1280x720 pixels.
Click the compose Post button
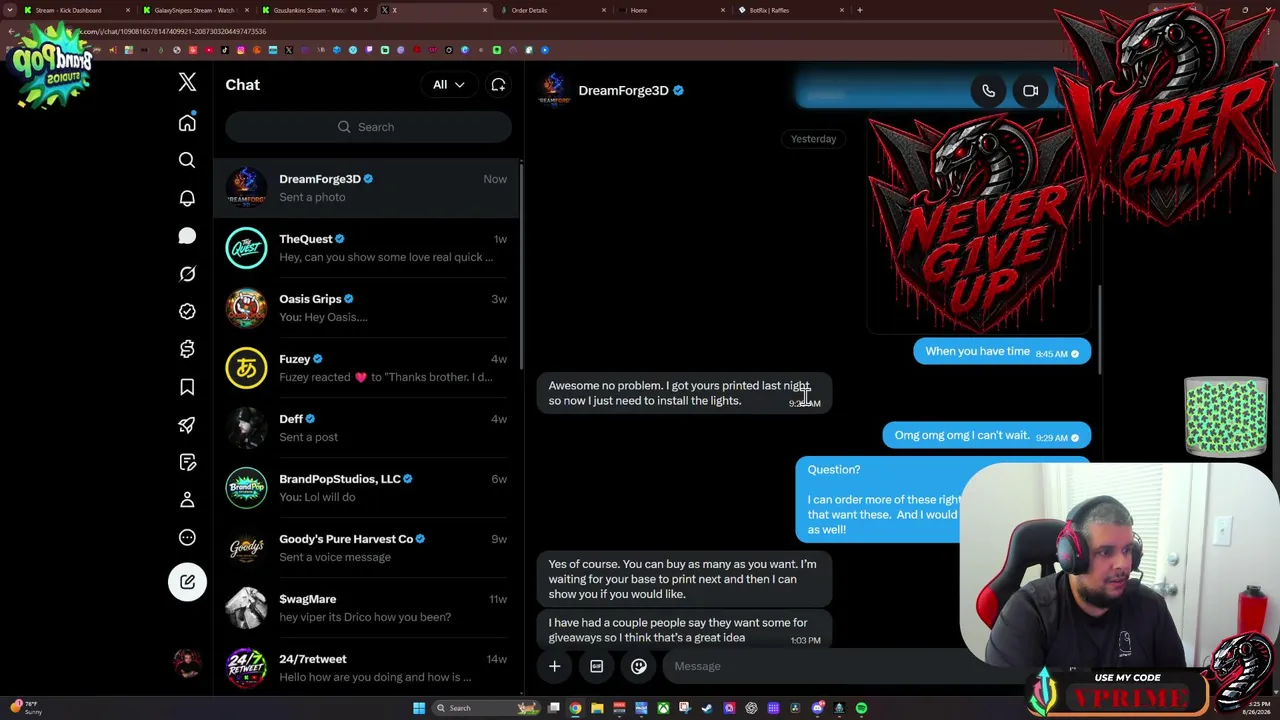pyautogui.click(x=187, y=582)
